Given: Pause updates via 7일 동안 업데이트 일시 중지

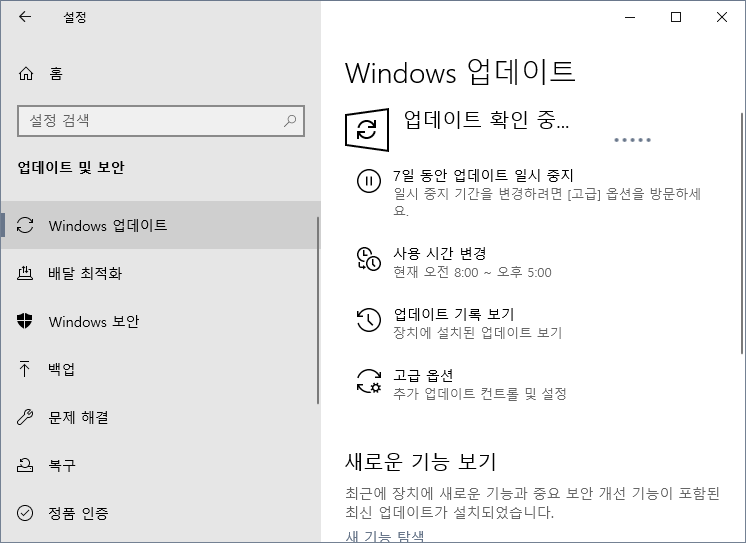Looking at the screenshot, I should [483, 176].
